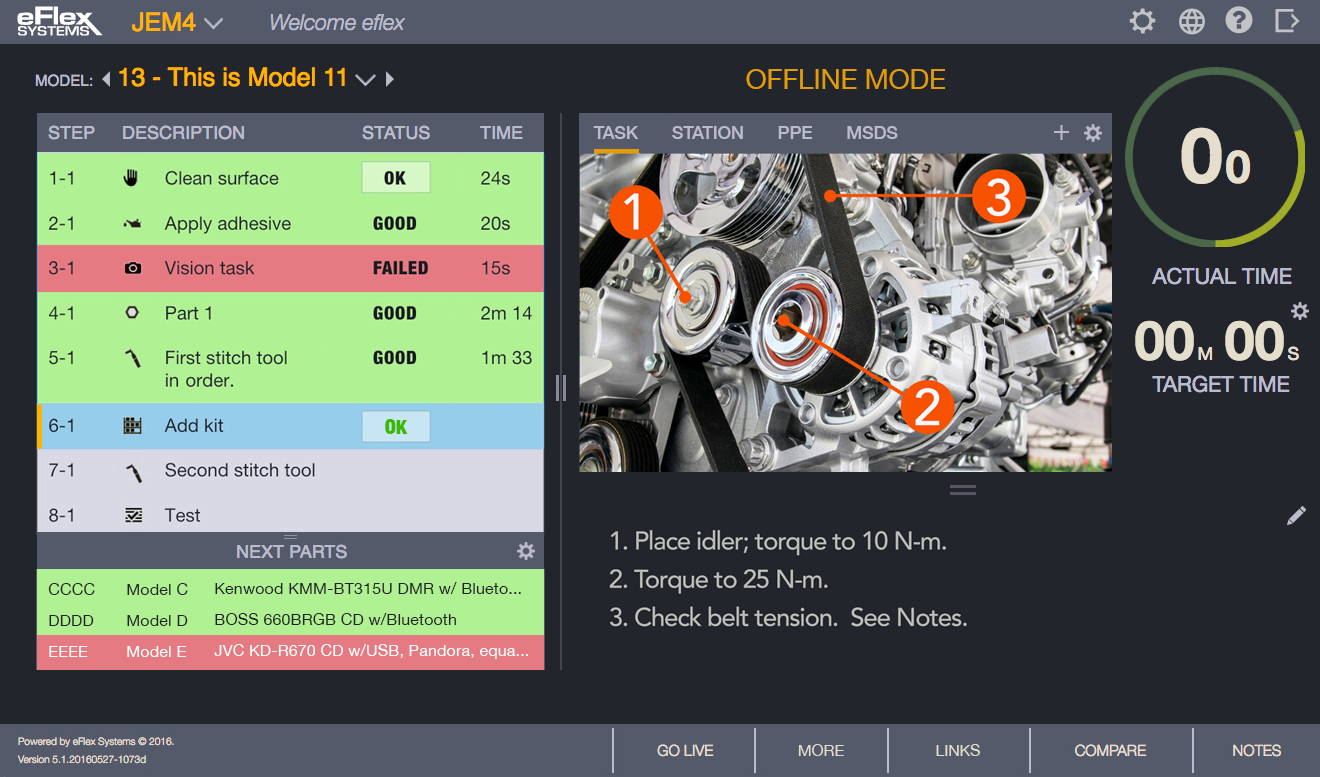The width and height of the screenshot is (1320, 777).
Task: Open task panel gear settings icon
Action: pos(1093,132)
